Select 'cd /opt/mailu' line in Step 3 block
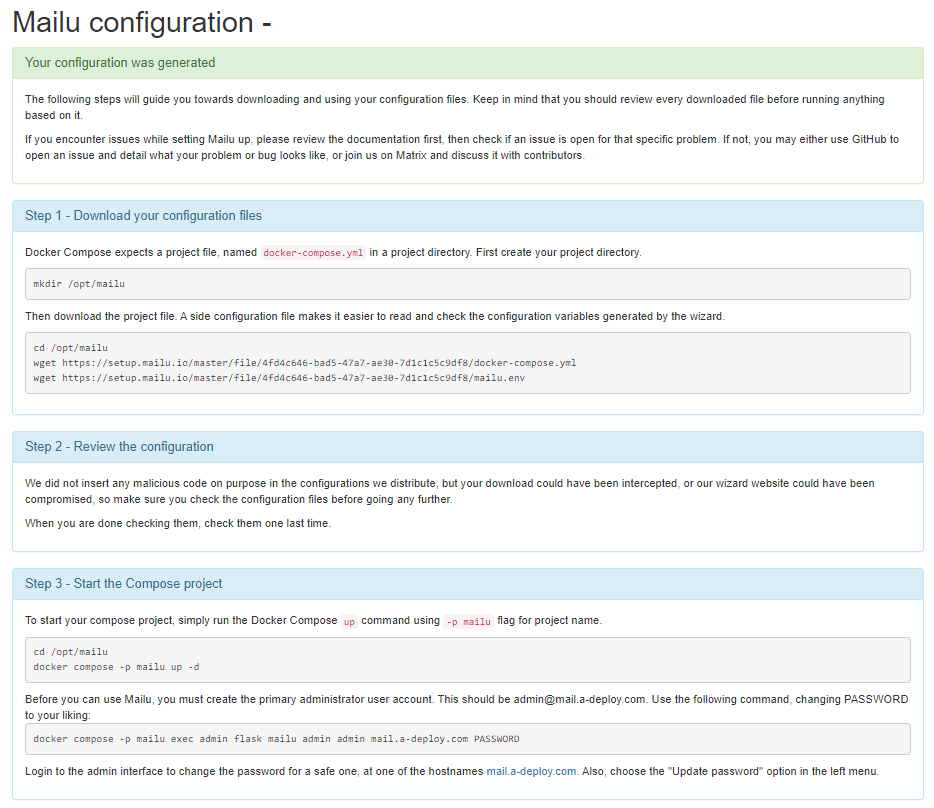934x808 pixels. click(70, 652)
